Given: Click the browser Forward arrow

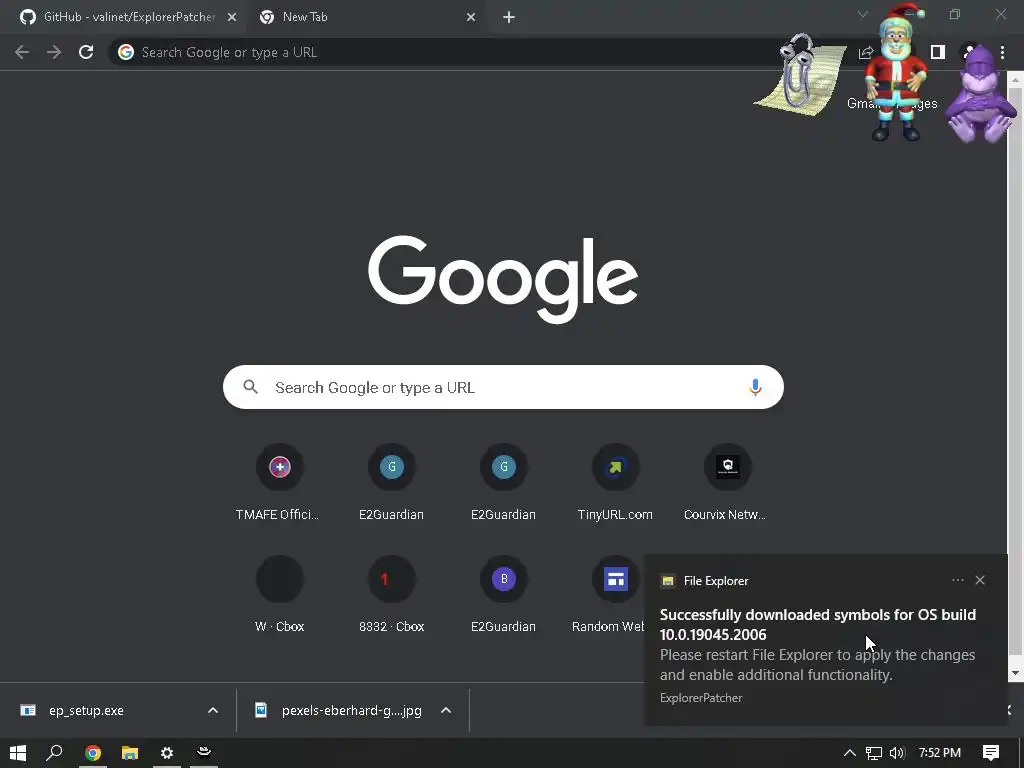Looking at the screenshot, I should pos(54,52).
